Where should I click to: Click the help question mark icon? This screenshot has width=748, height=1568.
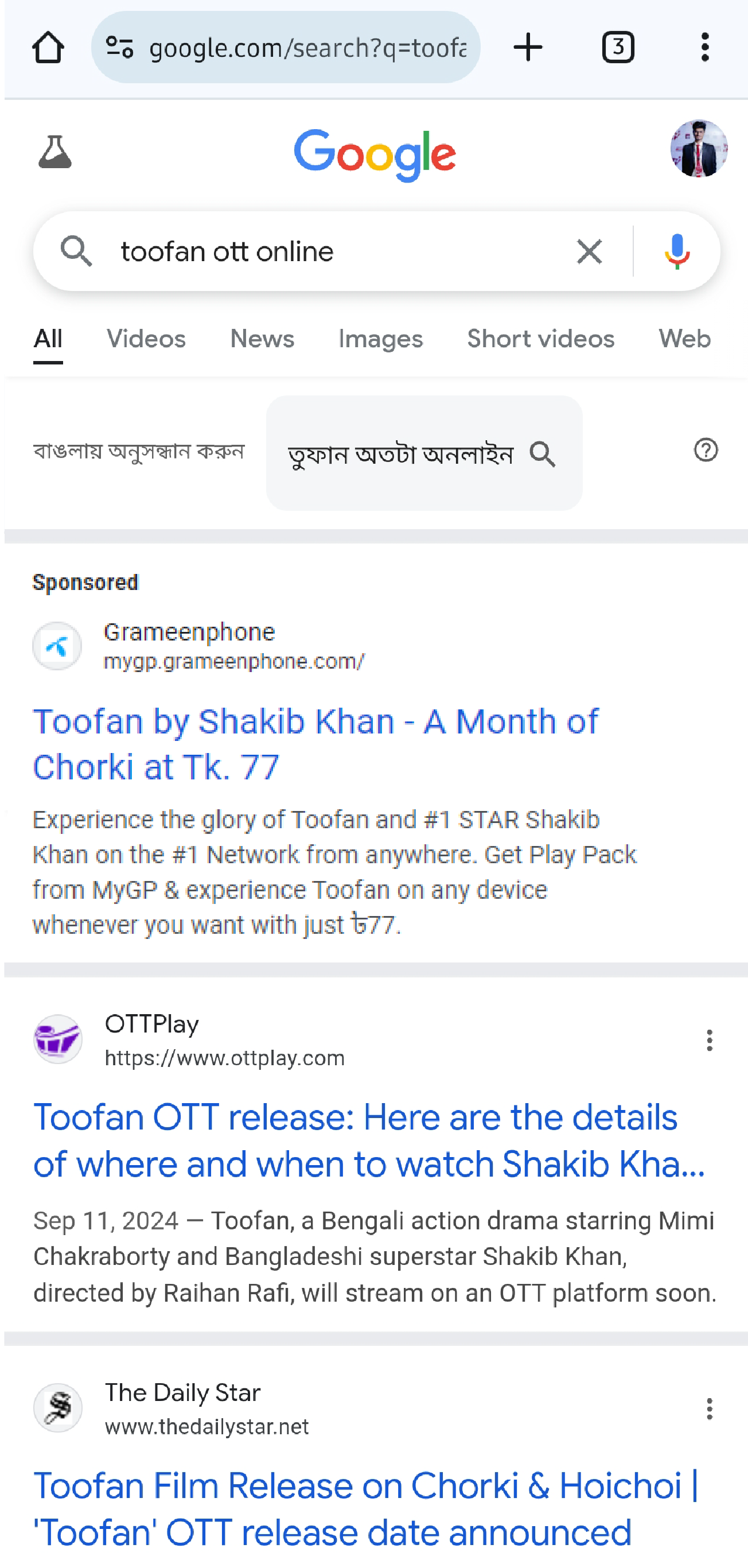(706, 451)
